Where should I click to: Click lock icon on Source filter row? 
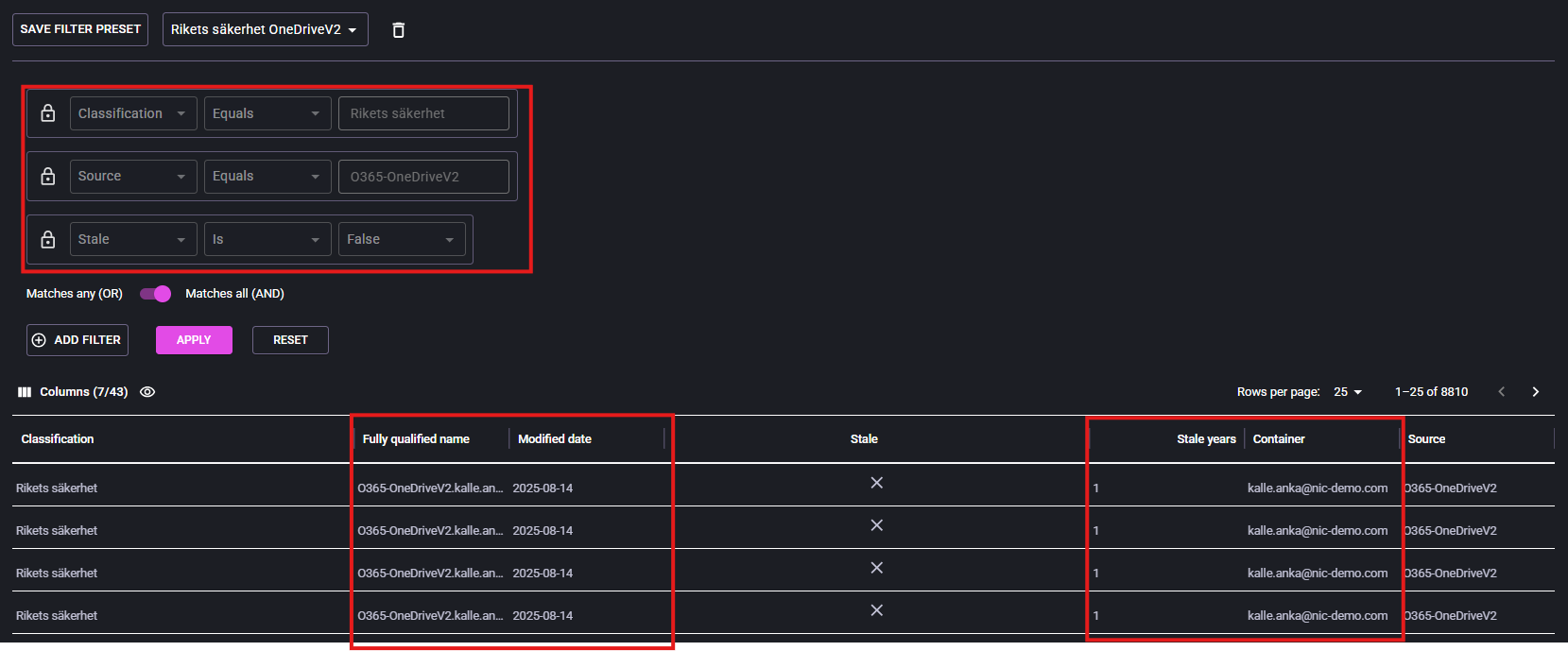pos(48,177)
